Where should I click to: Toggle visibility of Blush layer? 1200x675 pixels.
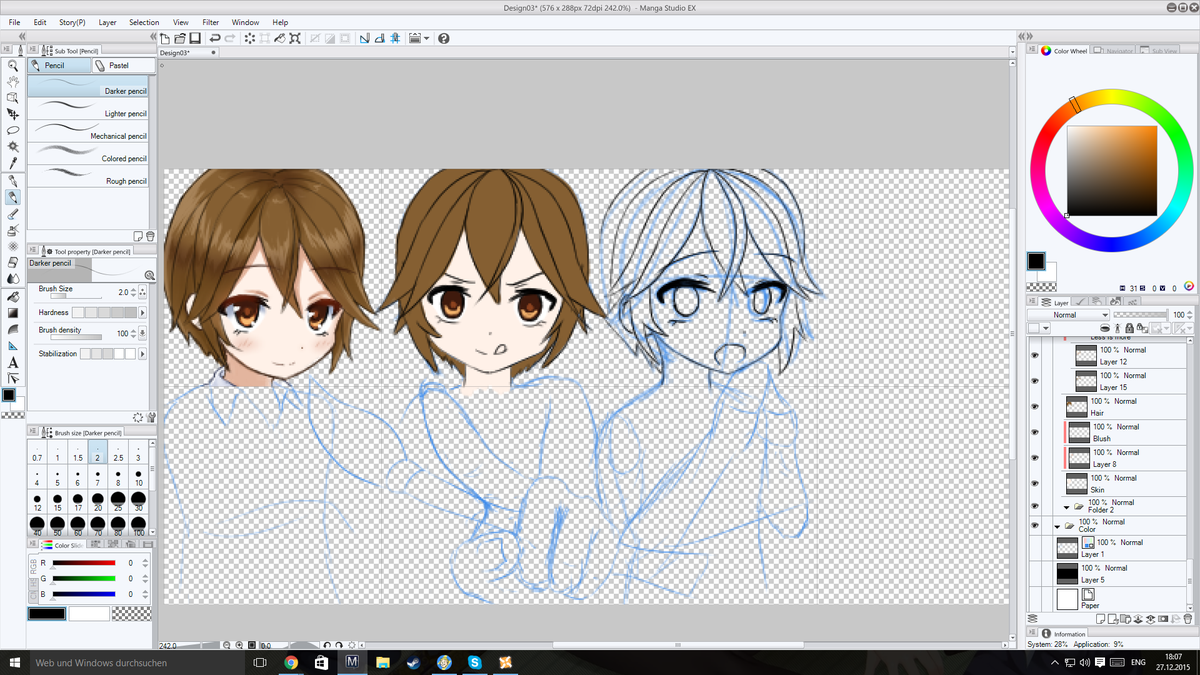[x=1035, y=432]
